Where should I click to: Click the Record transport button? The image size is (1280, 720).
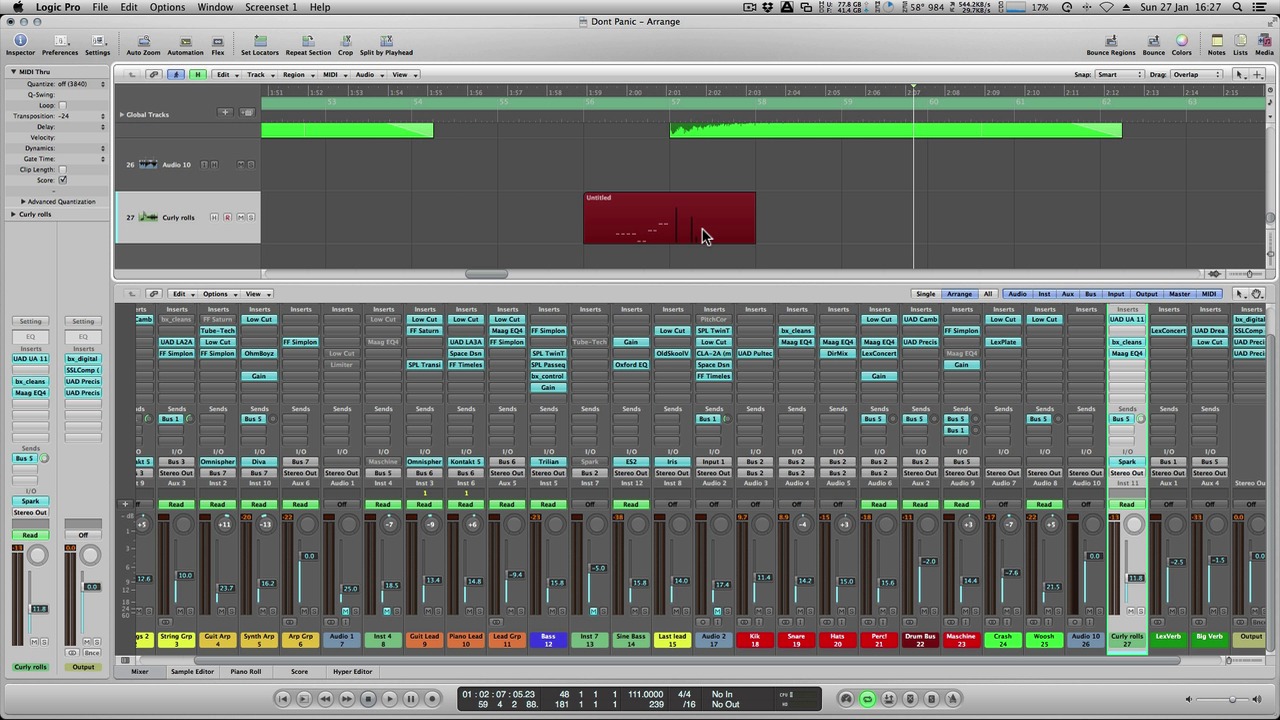pyautogui.click(x=433, y=699)
